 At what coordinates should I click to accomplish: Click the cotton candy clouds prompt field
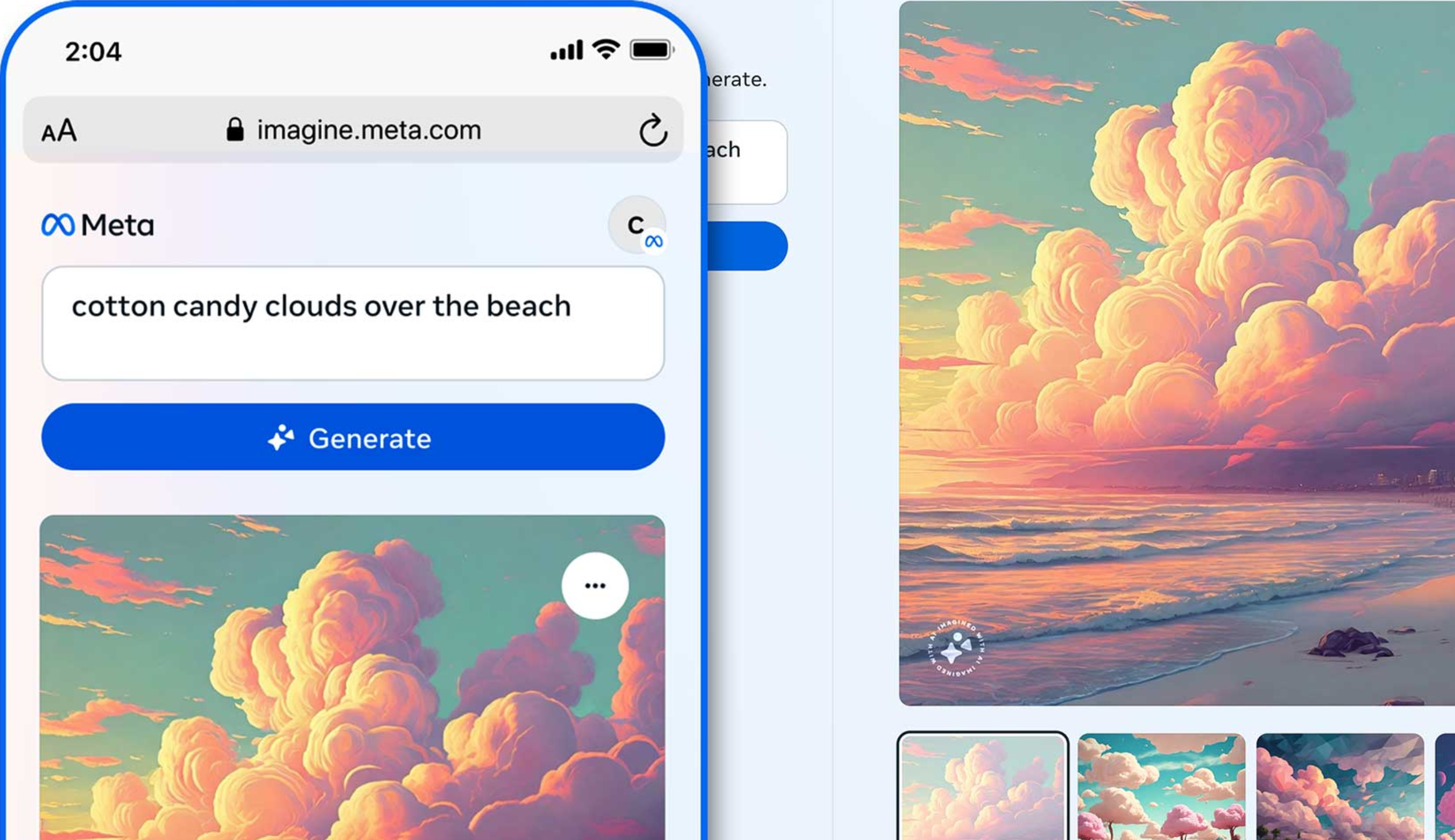[x=355, y=323]
